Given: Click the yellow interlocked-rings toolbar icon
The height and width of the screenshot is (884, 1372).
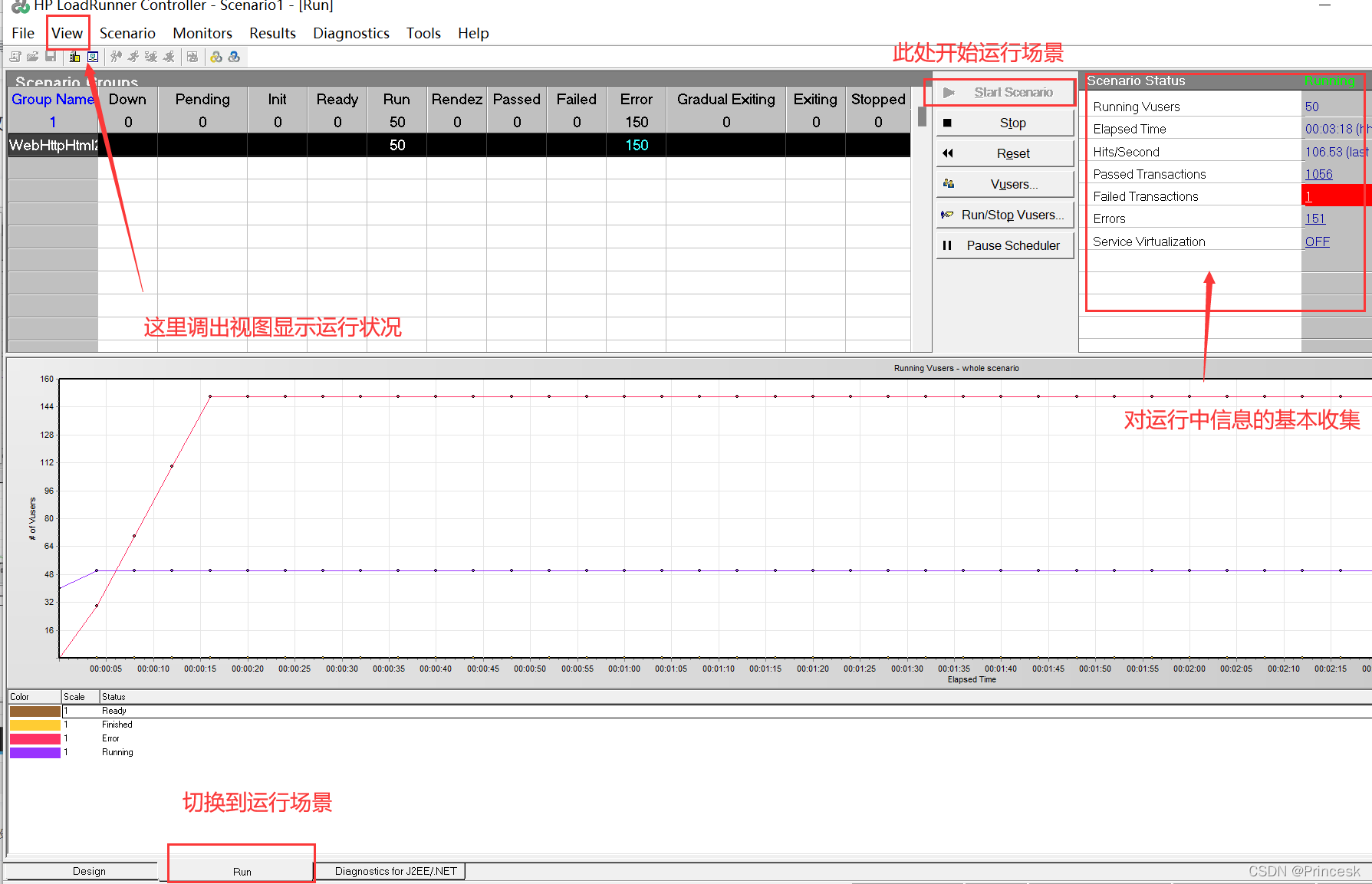Looking at the screenshot, I should pos(216,57).
